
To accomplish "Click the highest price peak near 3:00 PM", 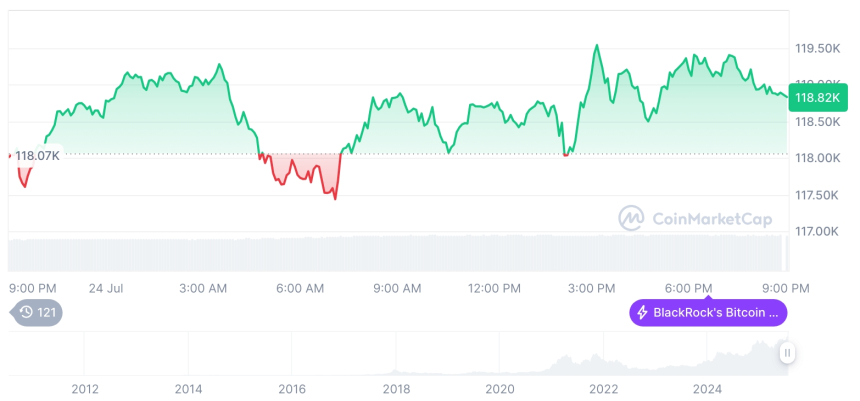I will pos(597,45).
